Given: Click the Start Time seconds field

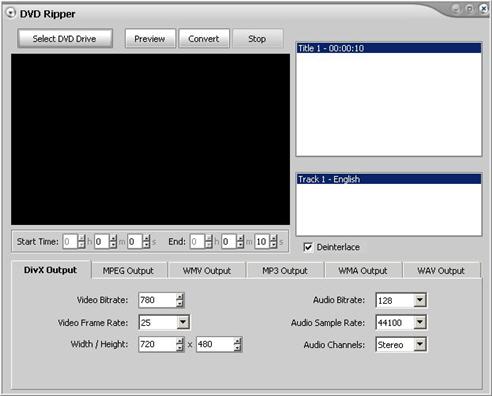Looking at the screenshot, I should tap(135, 241).
